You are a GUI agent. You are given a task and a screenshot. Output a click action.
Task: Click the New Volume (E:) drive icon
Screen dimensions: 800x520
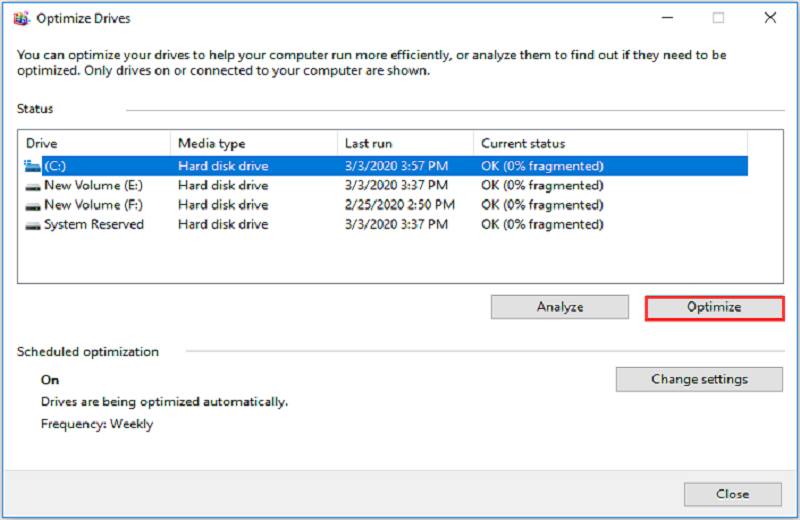coord(33,186)
